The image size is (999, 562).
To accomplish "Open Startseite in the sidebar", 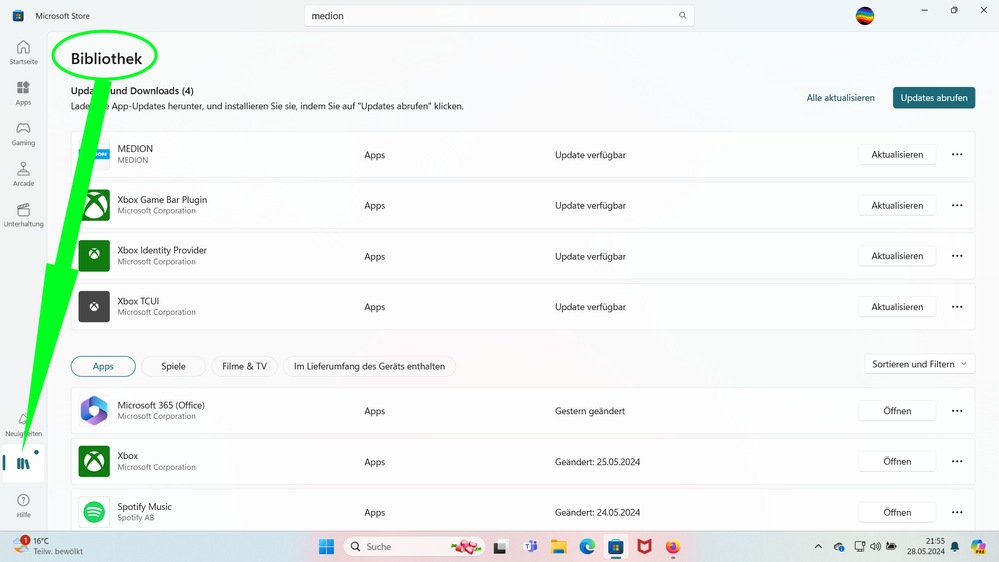I will 24,52.
